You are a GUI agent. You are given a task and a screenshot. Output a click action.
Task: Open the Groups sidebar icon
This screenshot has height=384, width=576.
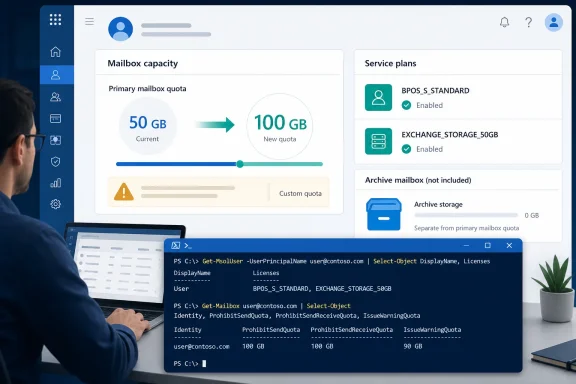pos(55,97)
